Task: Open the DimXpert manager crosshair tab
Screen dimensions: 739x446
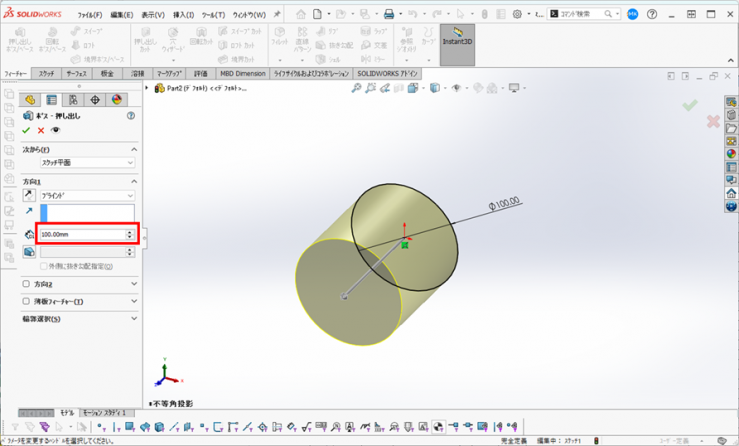Action: click(95, 100)
